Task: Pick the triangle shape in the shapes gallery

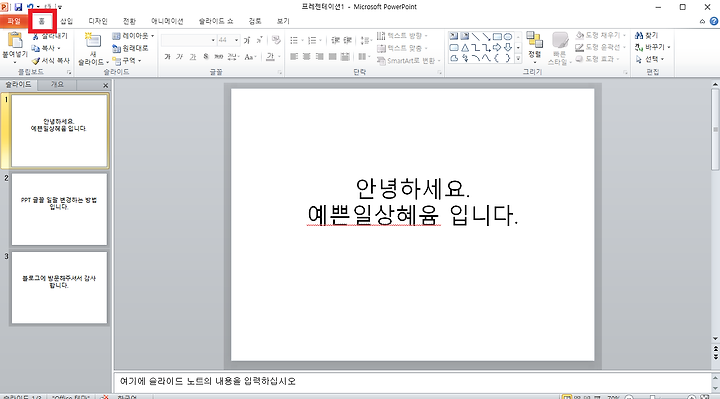Action: [465, 47]
